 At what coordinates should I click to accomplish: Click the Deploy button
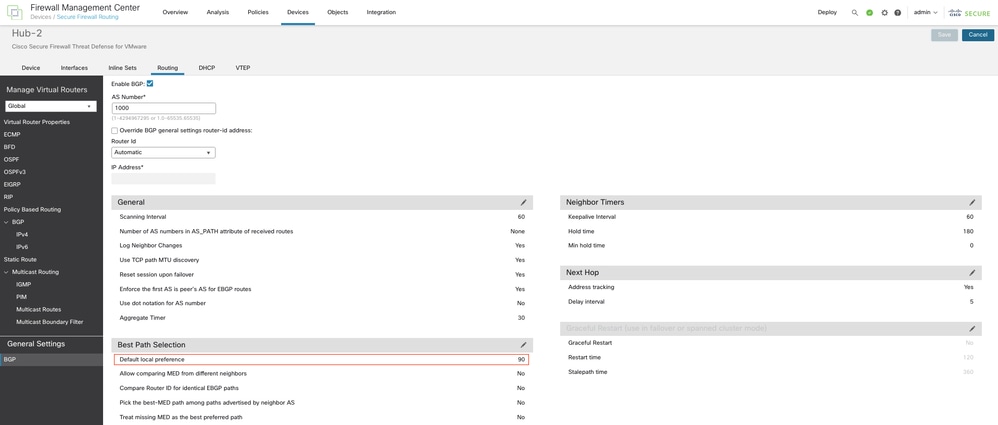coord(827,12)
